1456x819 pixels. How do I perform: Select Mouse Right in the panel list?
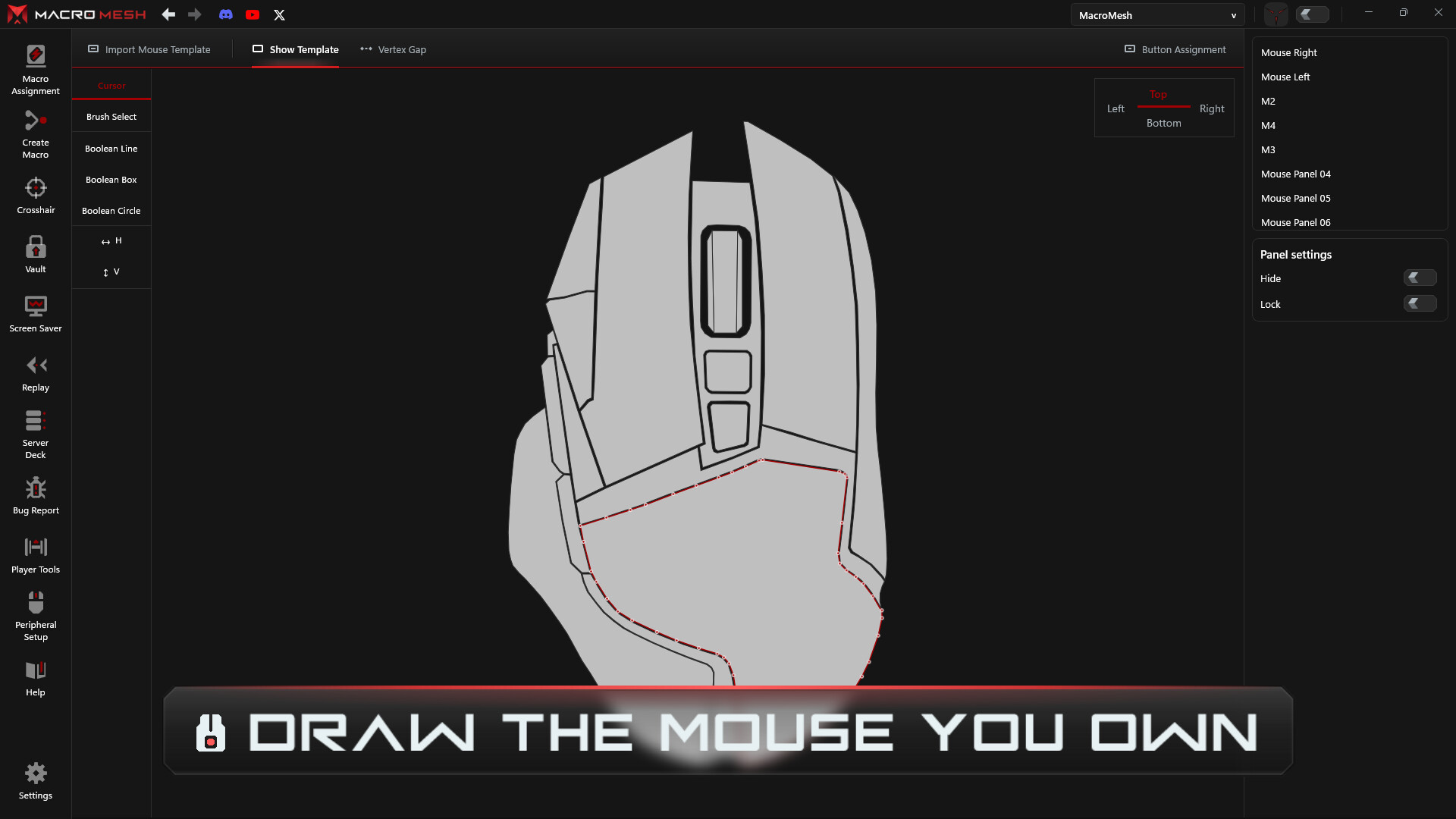1288,52
